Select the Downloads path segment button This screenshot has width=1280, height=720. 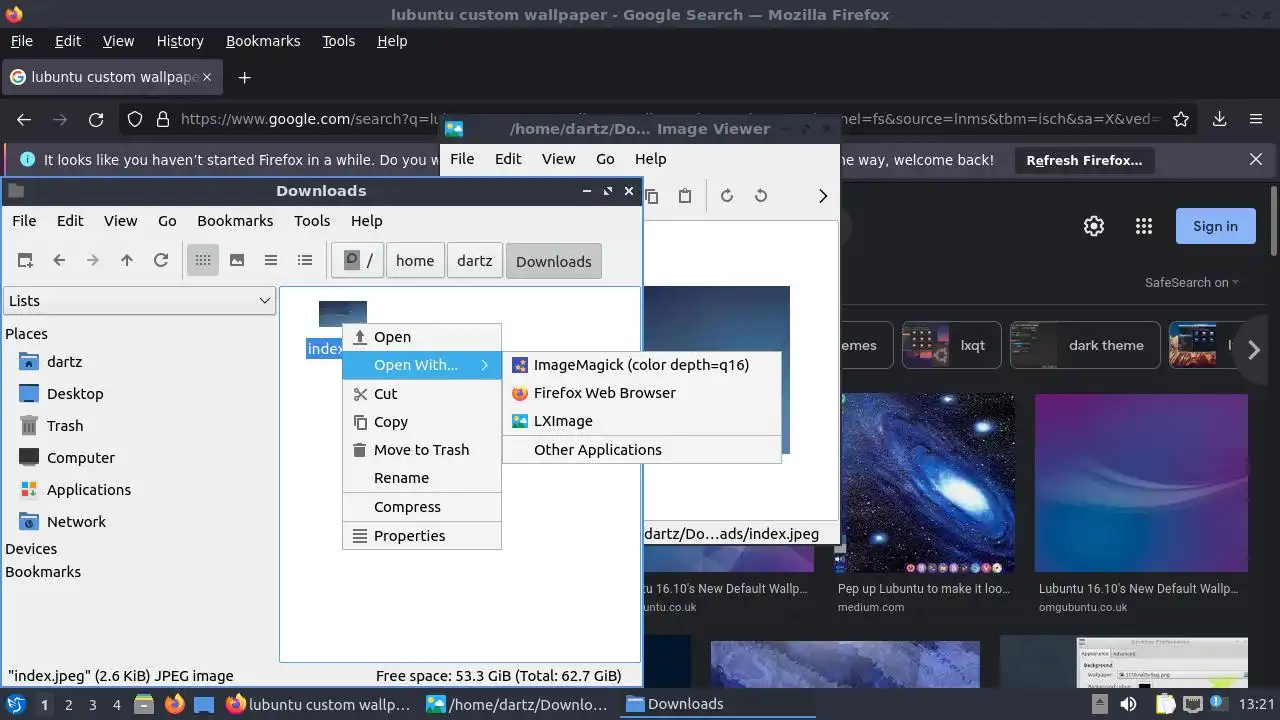tap(553, 261)
